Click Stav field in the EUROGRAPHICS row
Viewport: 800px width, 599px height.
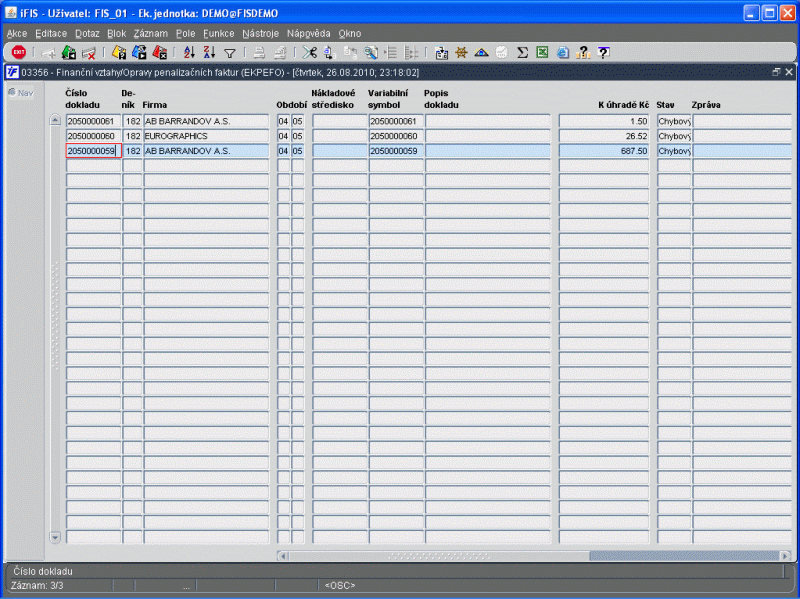(674, 136)
